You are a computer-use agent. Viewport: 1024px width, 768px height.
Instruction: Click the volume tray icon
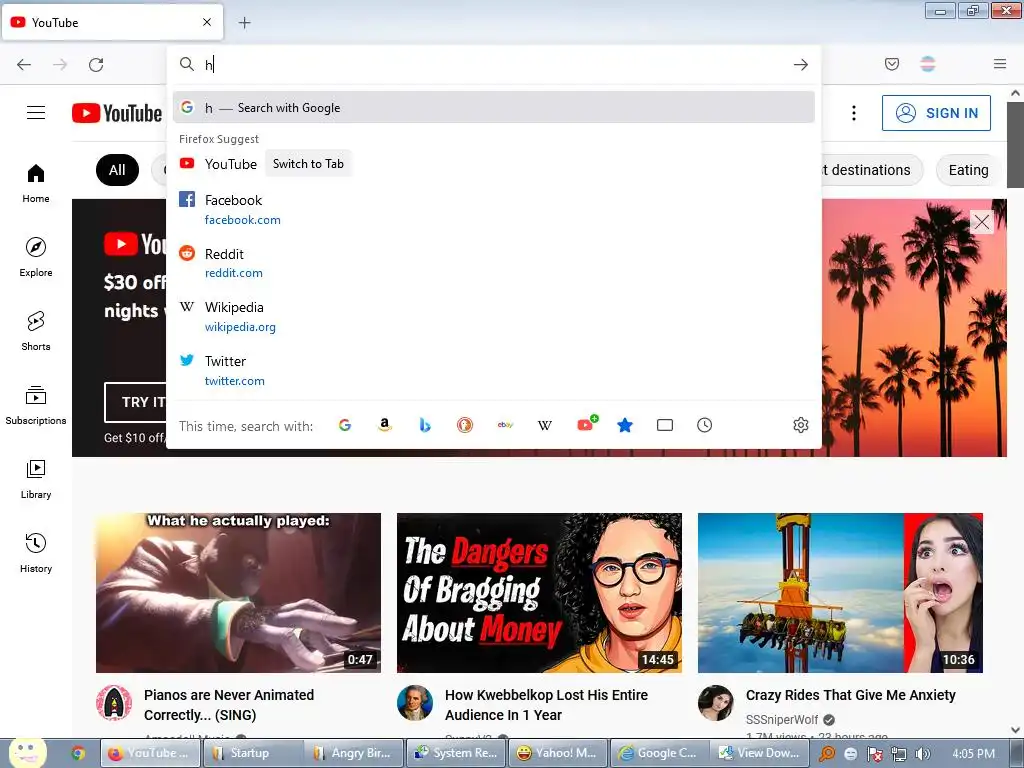pyautogui.click(x=923, y=754)
